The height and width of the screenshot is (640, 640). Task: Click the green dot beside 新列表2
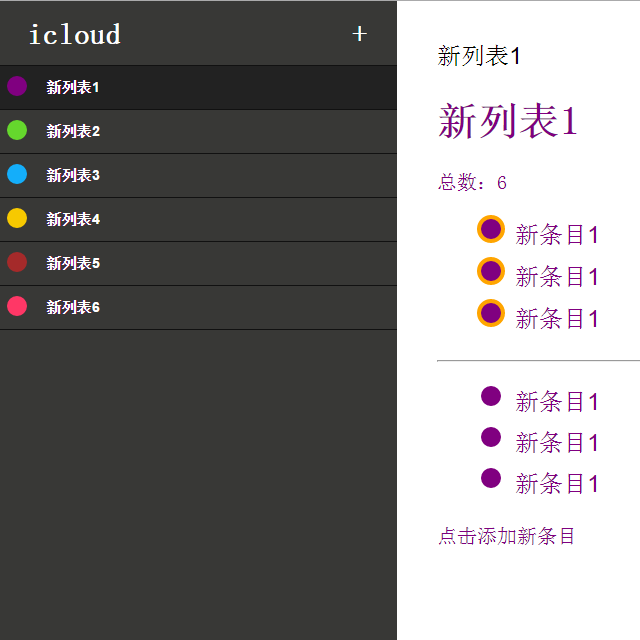tap(17, 131)
